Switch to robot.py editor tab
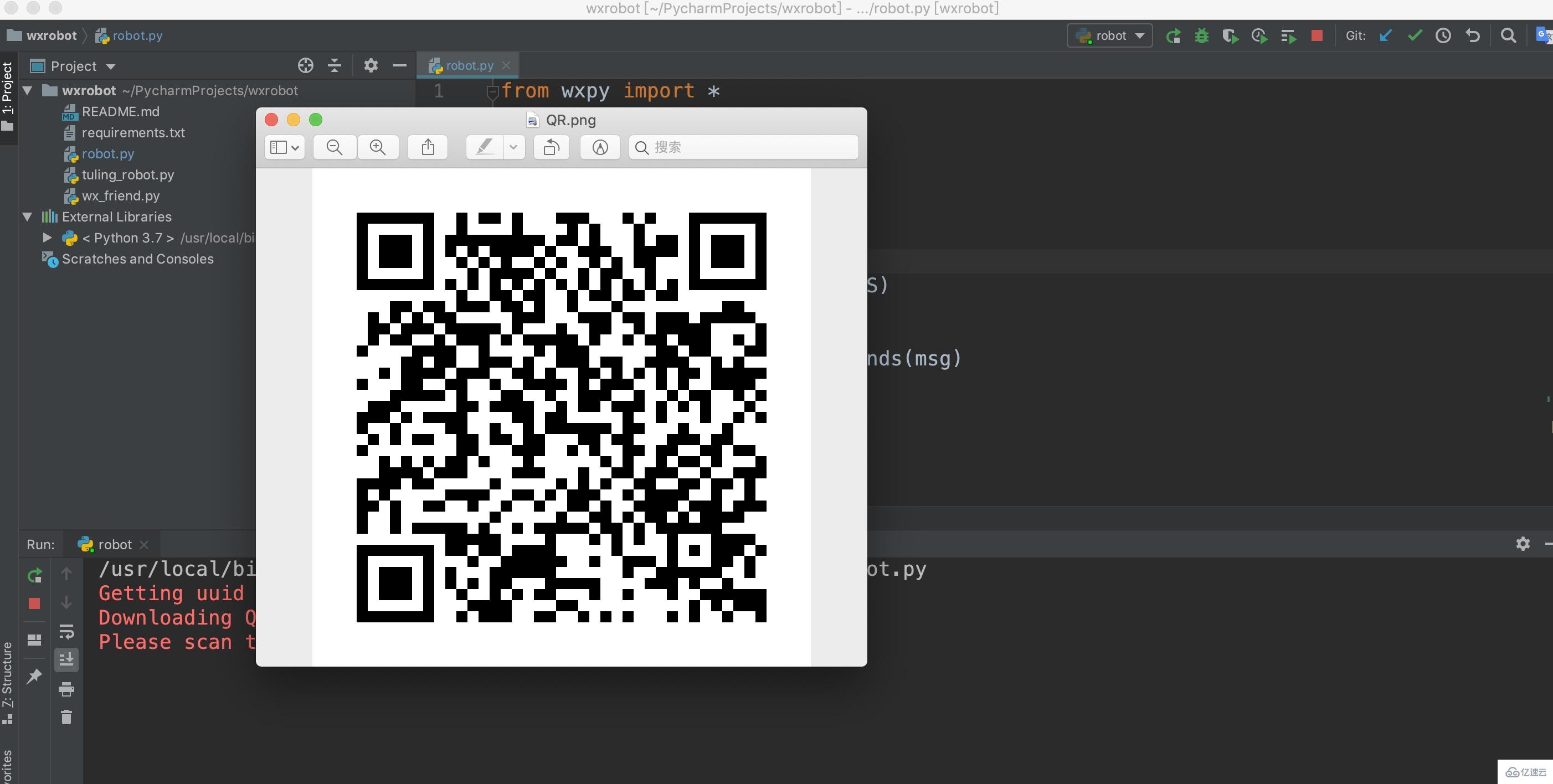This screenshot has width=1553, height=784. [x=469, y=66]
